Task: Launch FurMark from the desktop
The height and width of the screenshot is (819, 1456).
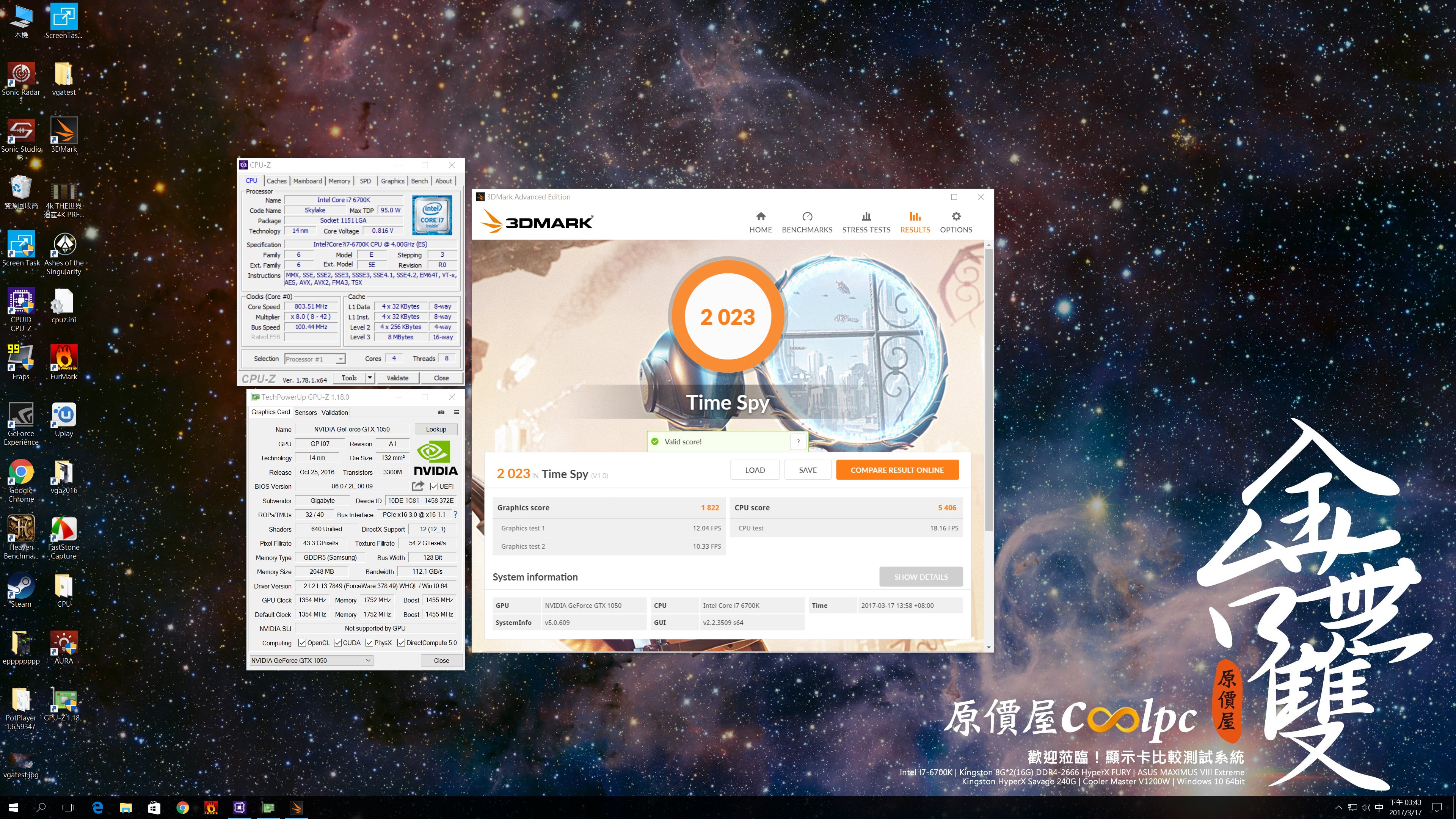Action: tap(64, 363)
